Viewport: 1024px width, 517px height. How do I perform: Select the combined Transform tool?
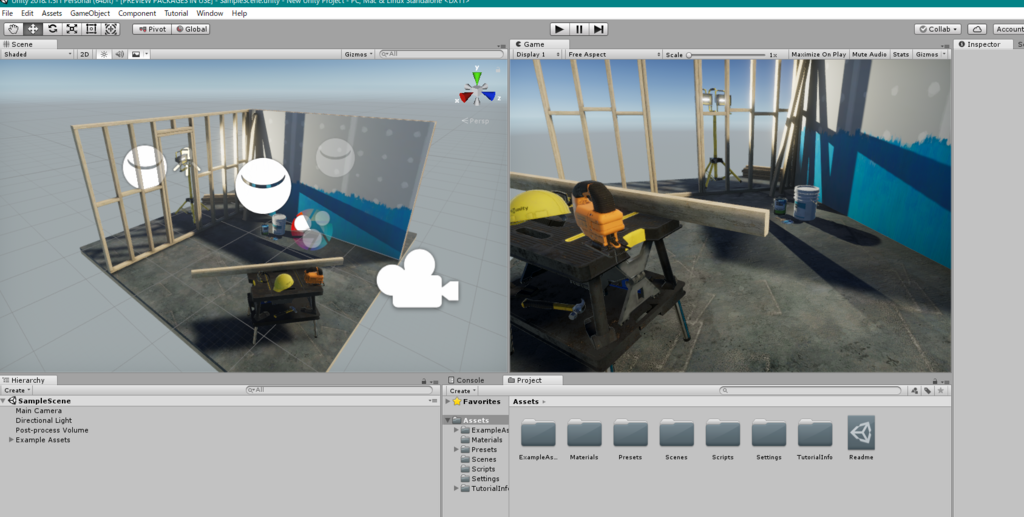(x=111, y=29)
